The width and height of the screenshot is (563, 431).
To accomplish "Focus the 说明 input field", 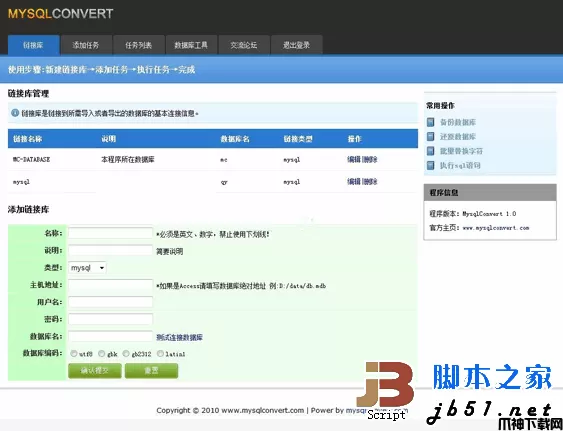I will (111, 250).
